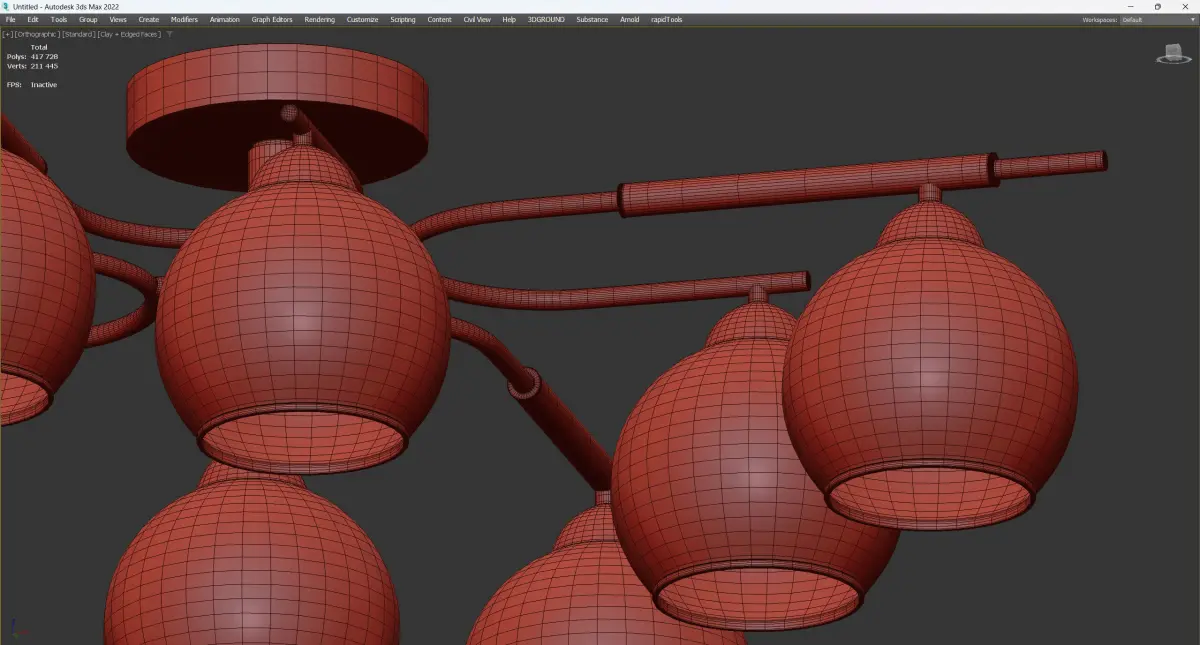The width and height of the screenshot is (1200, 645).
Task: Open the Group menu
Action: [x=88, y=19]
